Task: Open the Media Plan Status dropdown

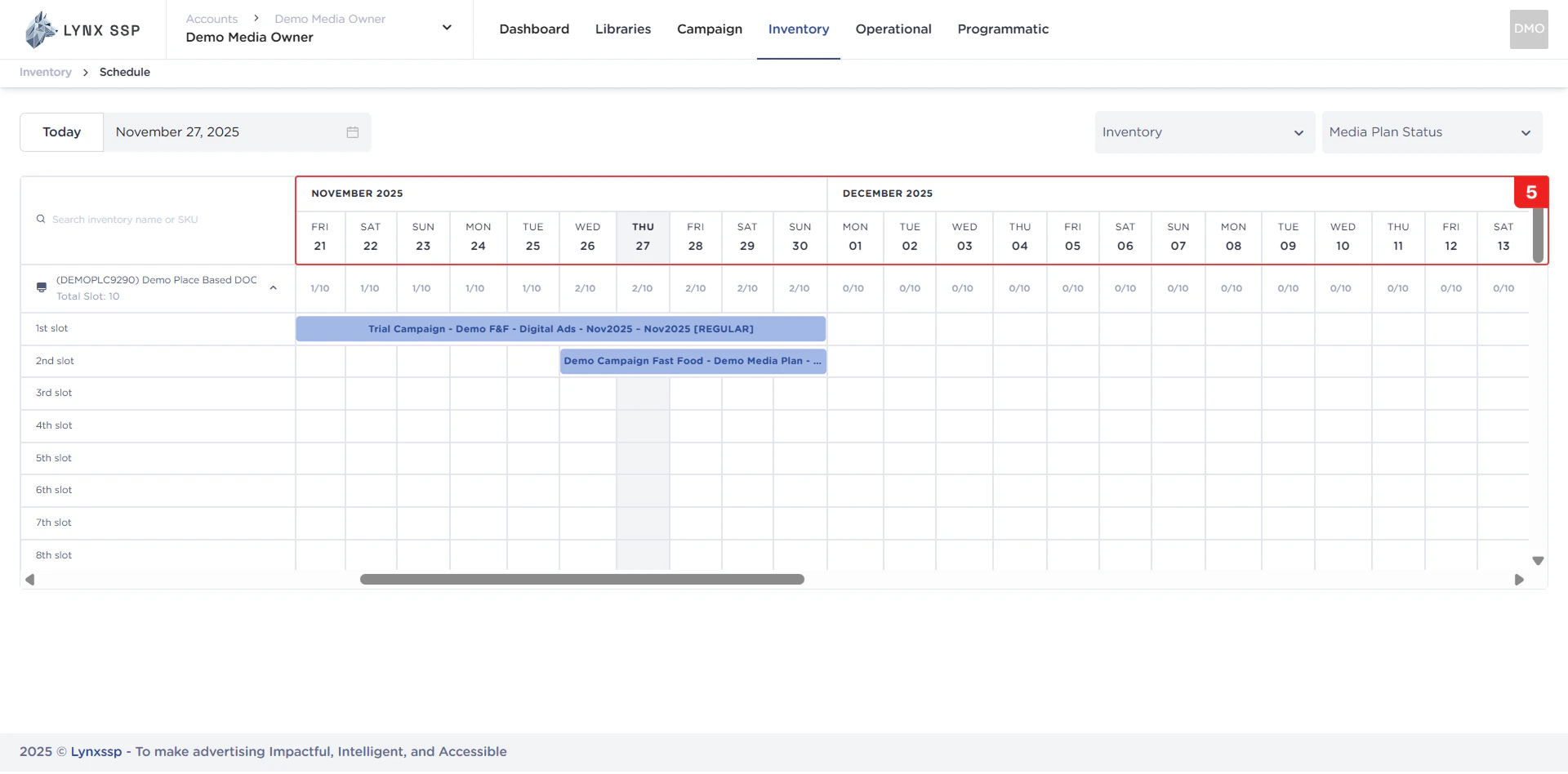Action: tap(1431, 131)
